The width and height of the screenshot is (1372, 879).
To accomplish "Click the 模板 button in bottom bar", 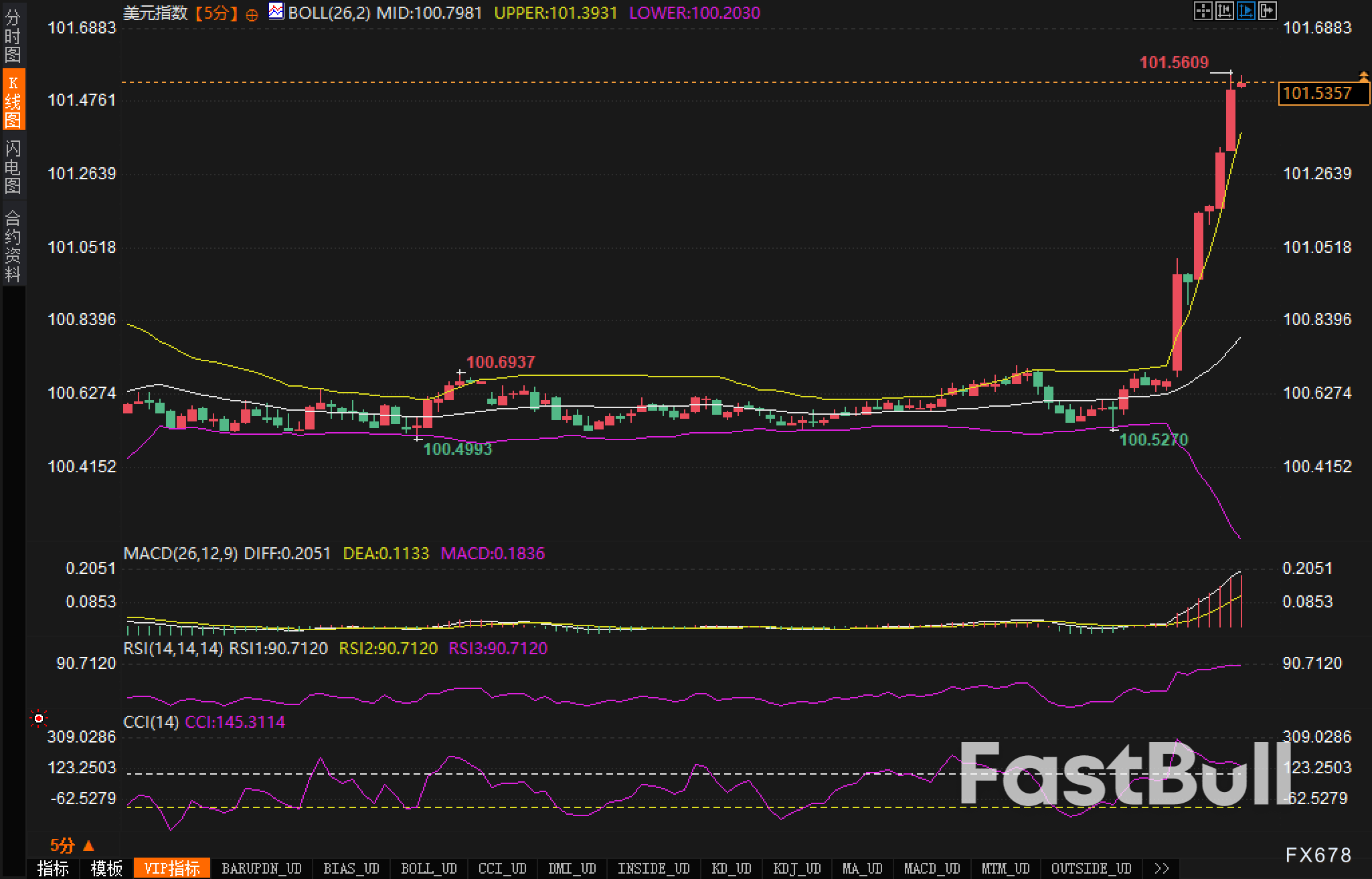I will coord(106,868).
